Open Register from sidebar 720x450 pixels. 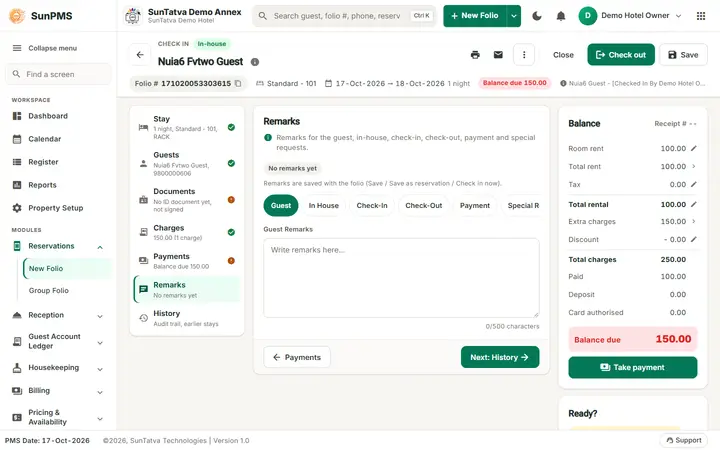coord(58,162)
